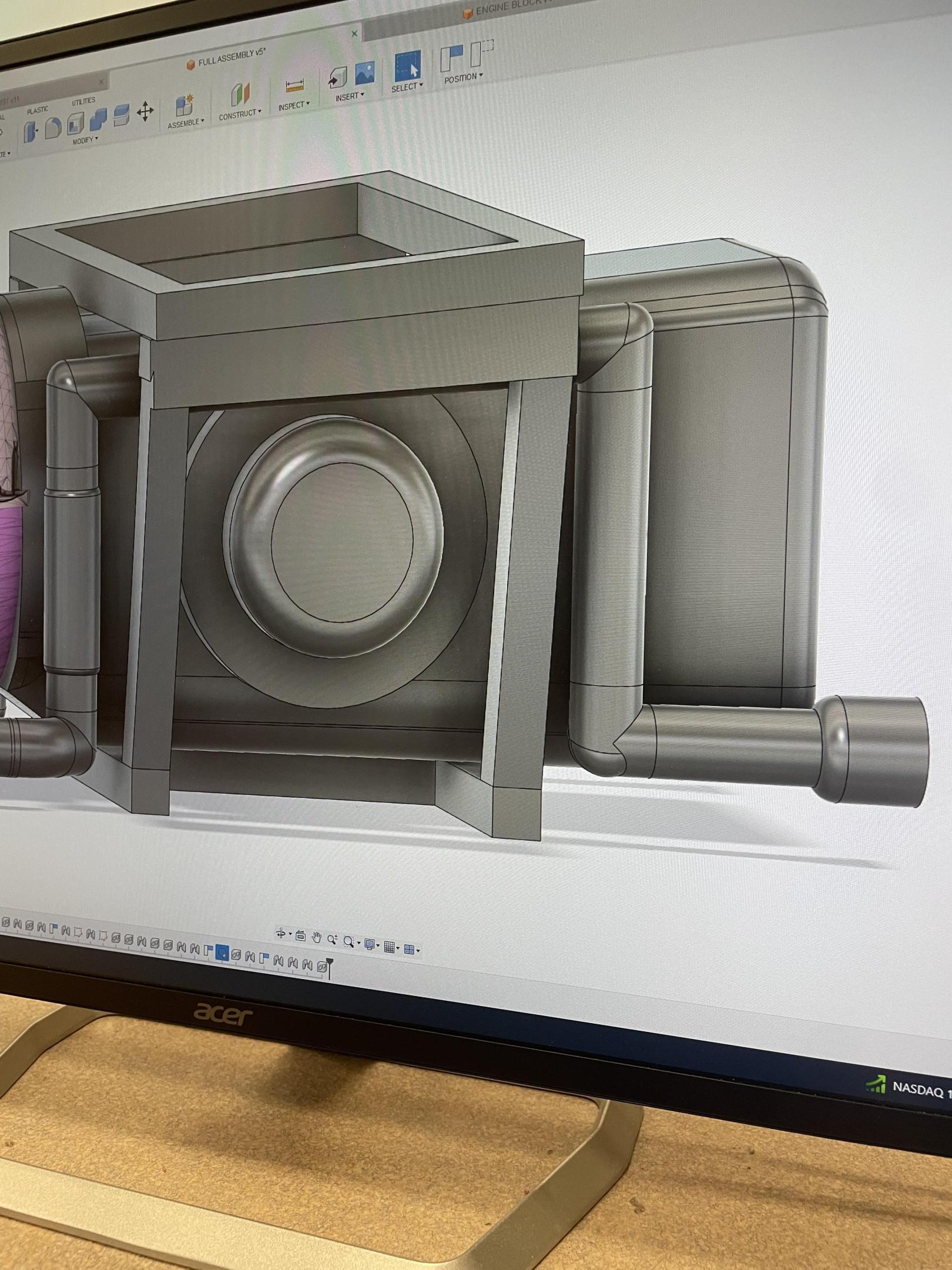Open the INSERT dropdown menu
Viewport: 952px width, 1270px height.
350,96
